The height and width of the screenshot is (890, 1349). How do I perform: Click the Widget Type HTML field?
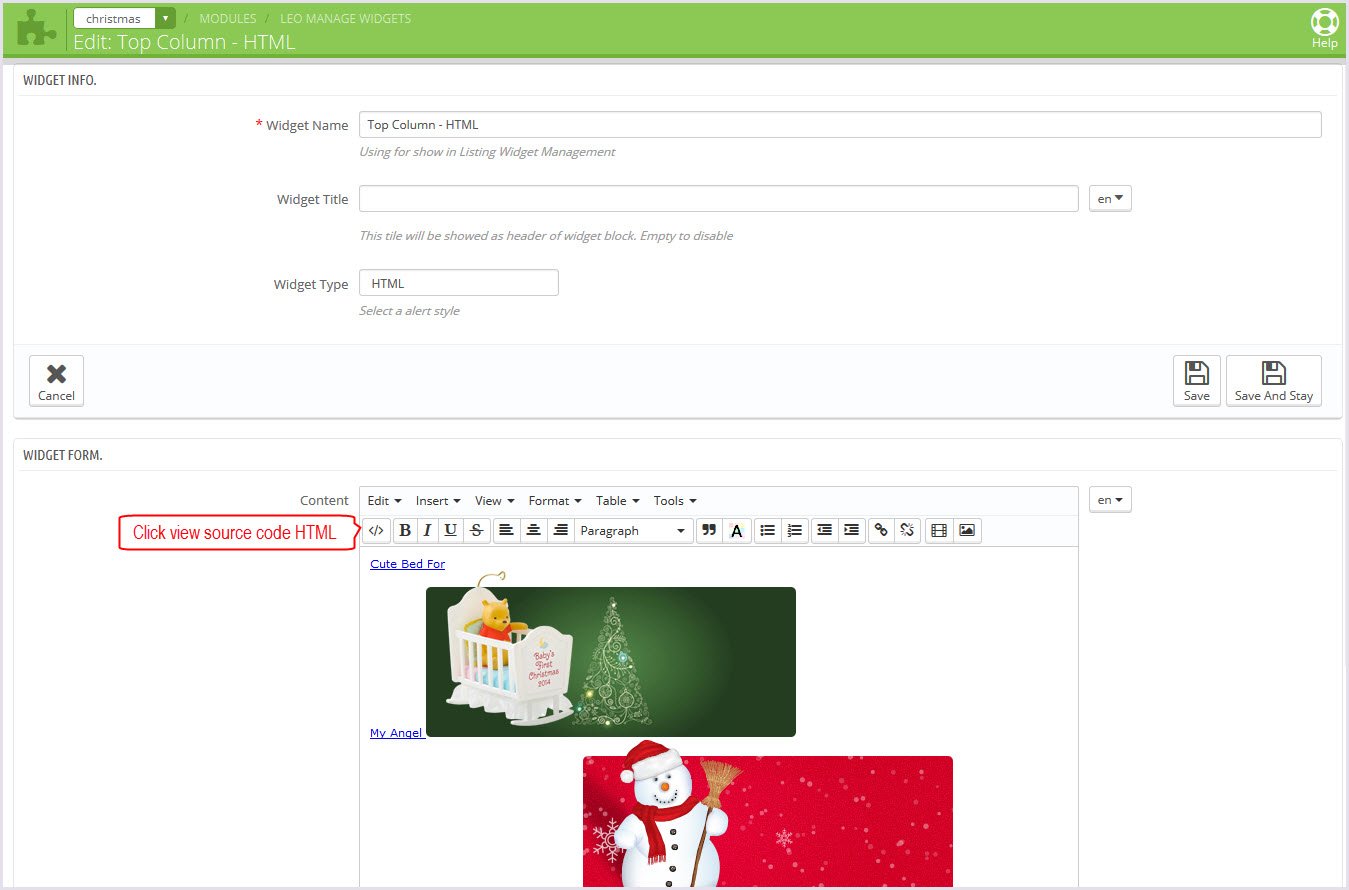point(459,283)
